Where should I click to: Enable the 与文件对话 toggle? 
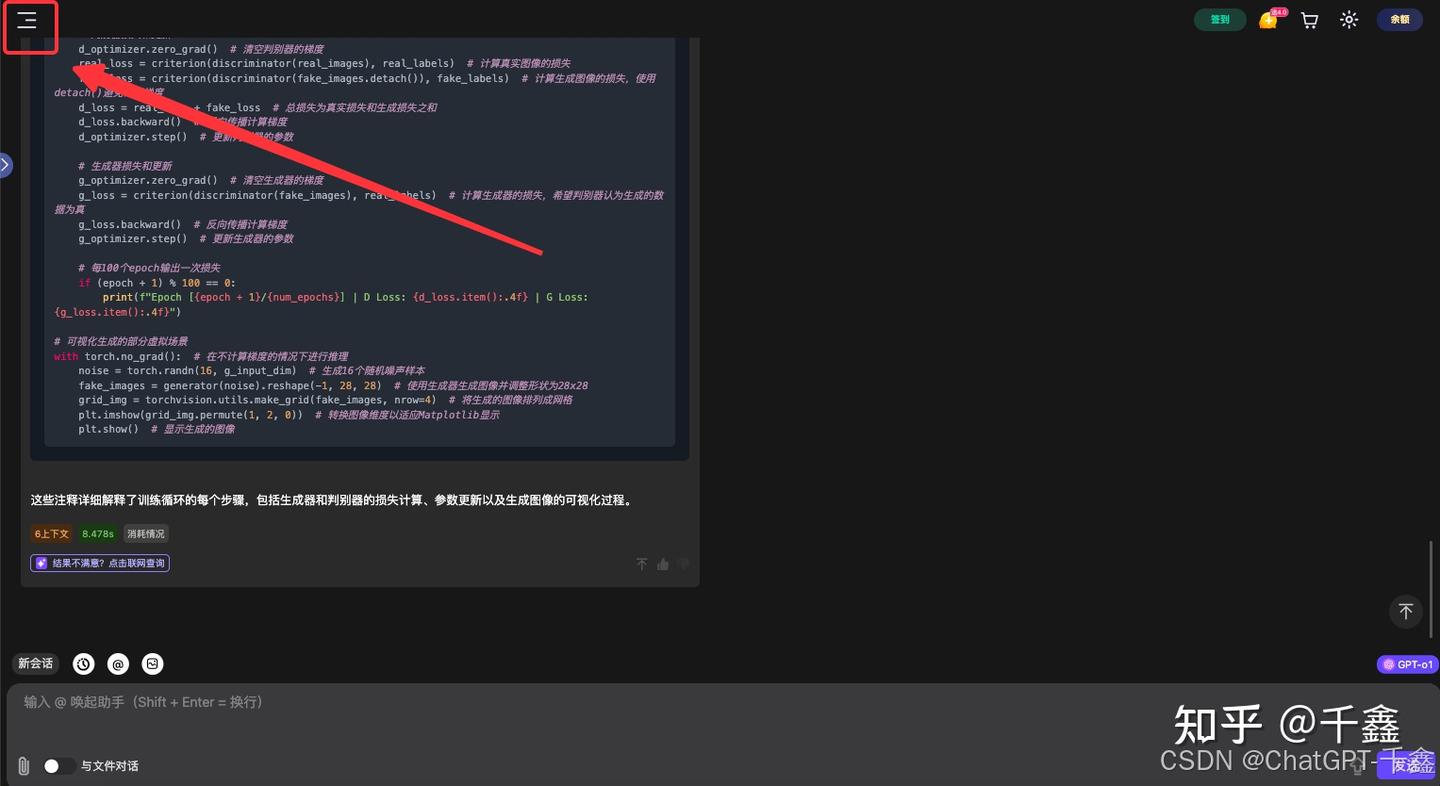pyautogui.click(x=58, y=765)
